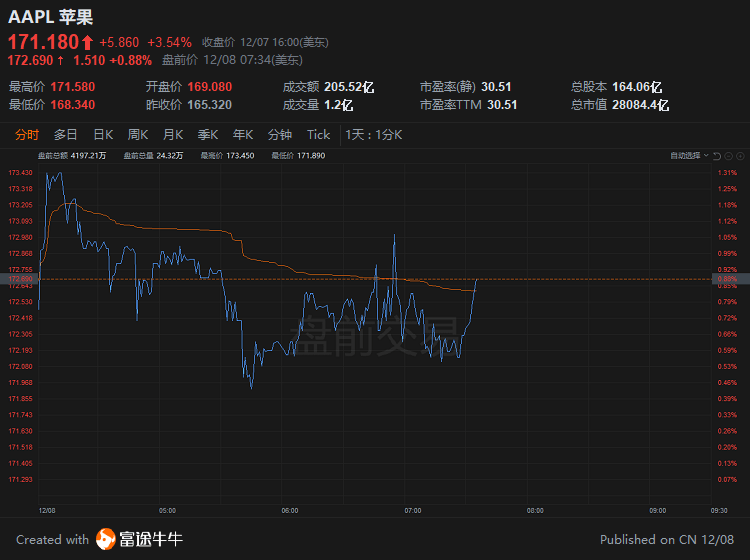Switch to the 分时 tab
This screenshot has height=560, width=750.
27,135
